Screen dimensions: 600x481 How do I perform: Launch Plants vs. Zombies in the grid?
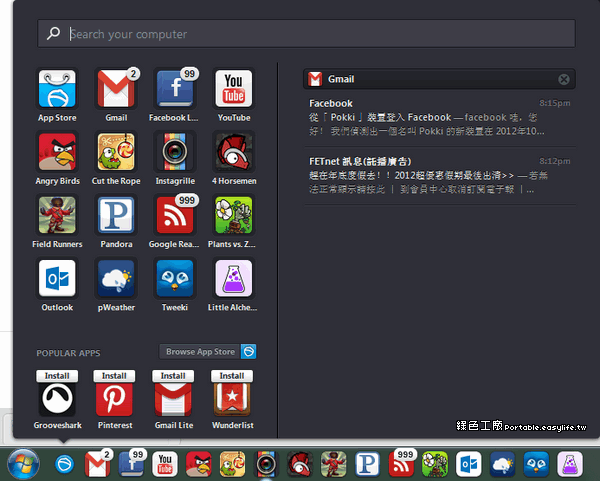pyautogui.click(x=234, y=215)
